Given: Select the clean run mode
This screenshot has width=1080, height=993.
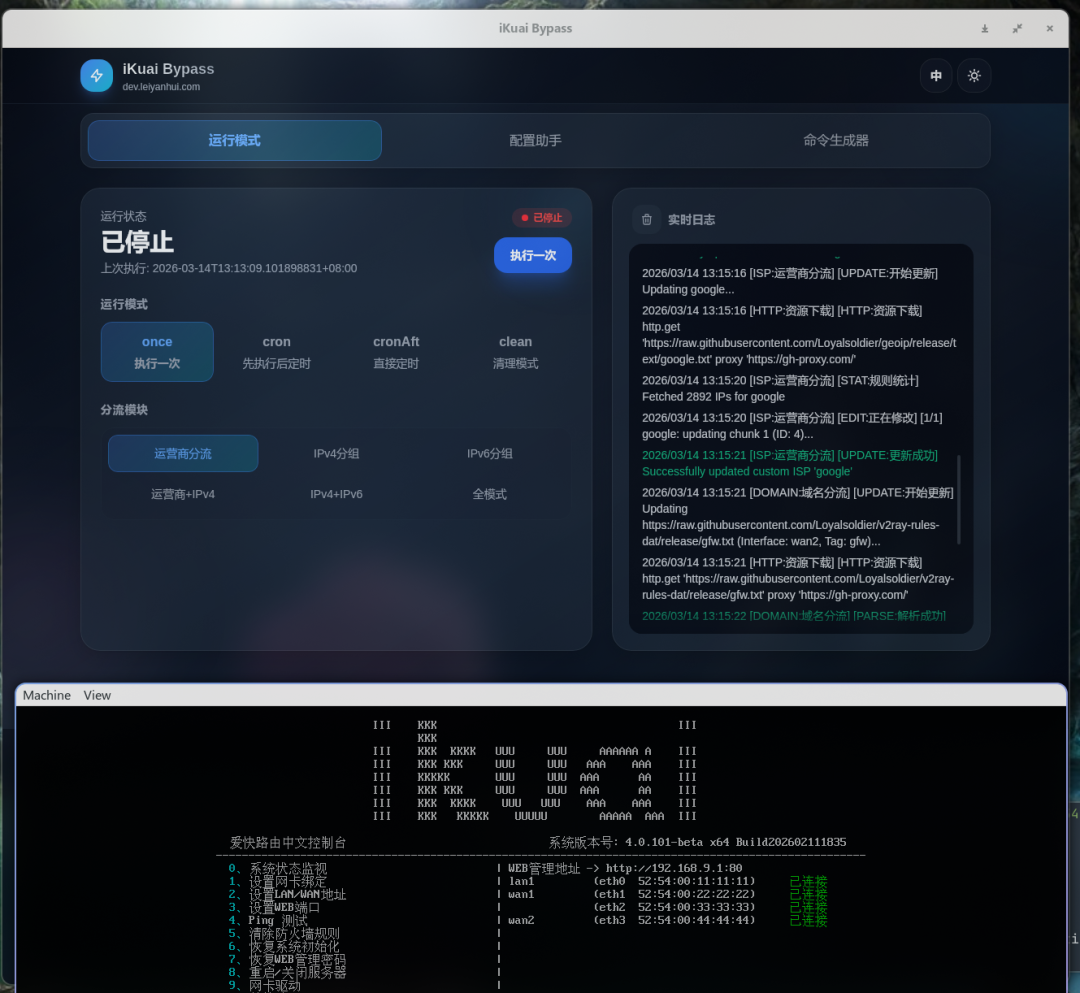Looking at the screenshot, I should point(515,352).
